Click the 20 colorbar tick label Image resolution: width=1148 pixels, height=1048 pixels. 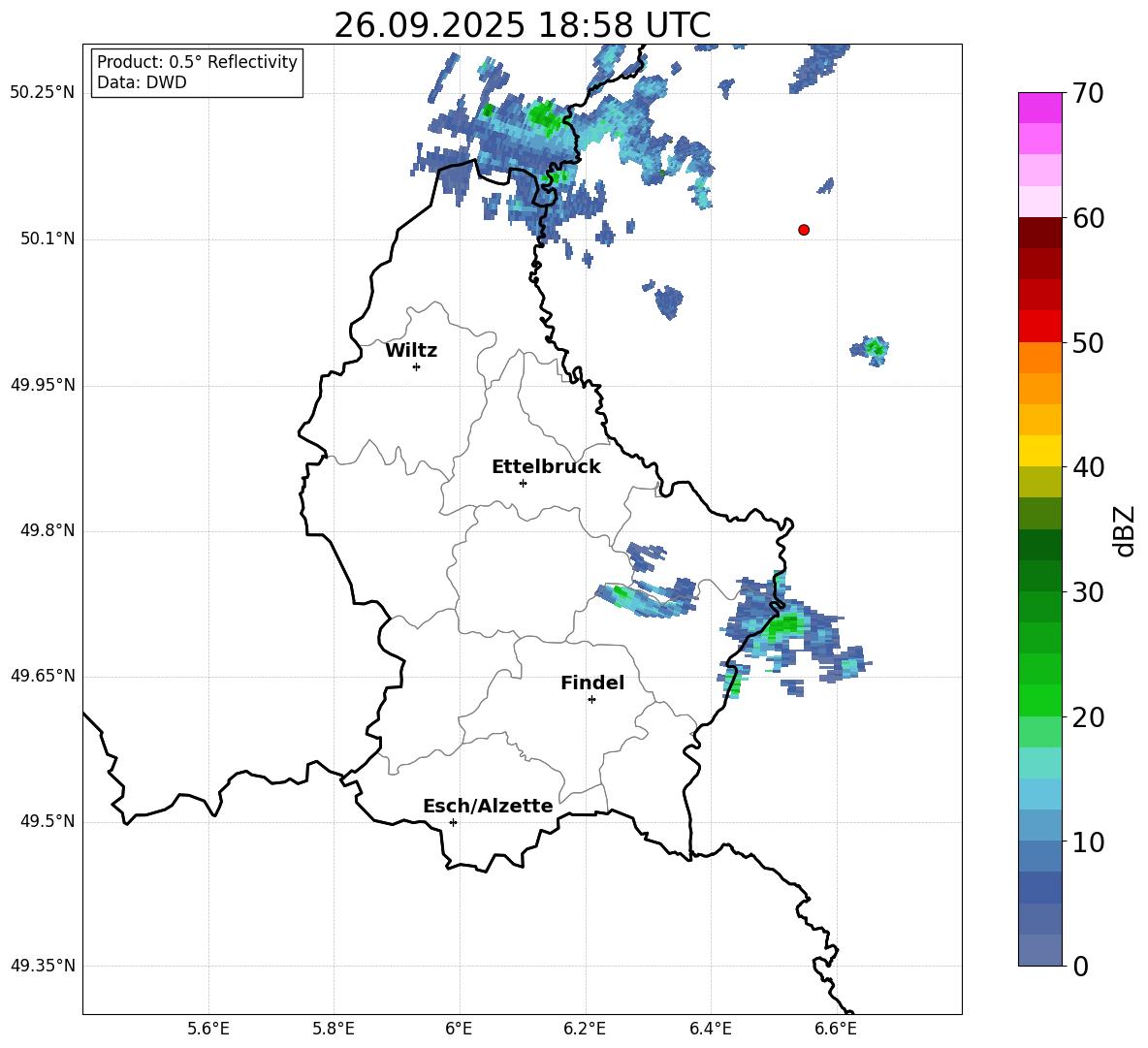[1088, 717]
